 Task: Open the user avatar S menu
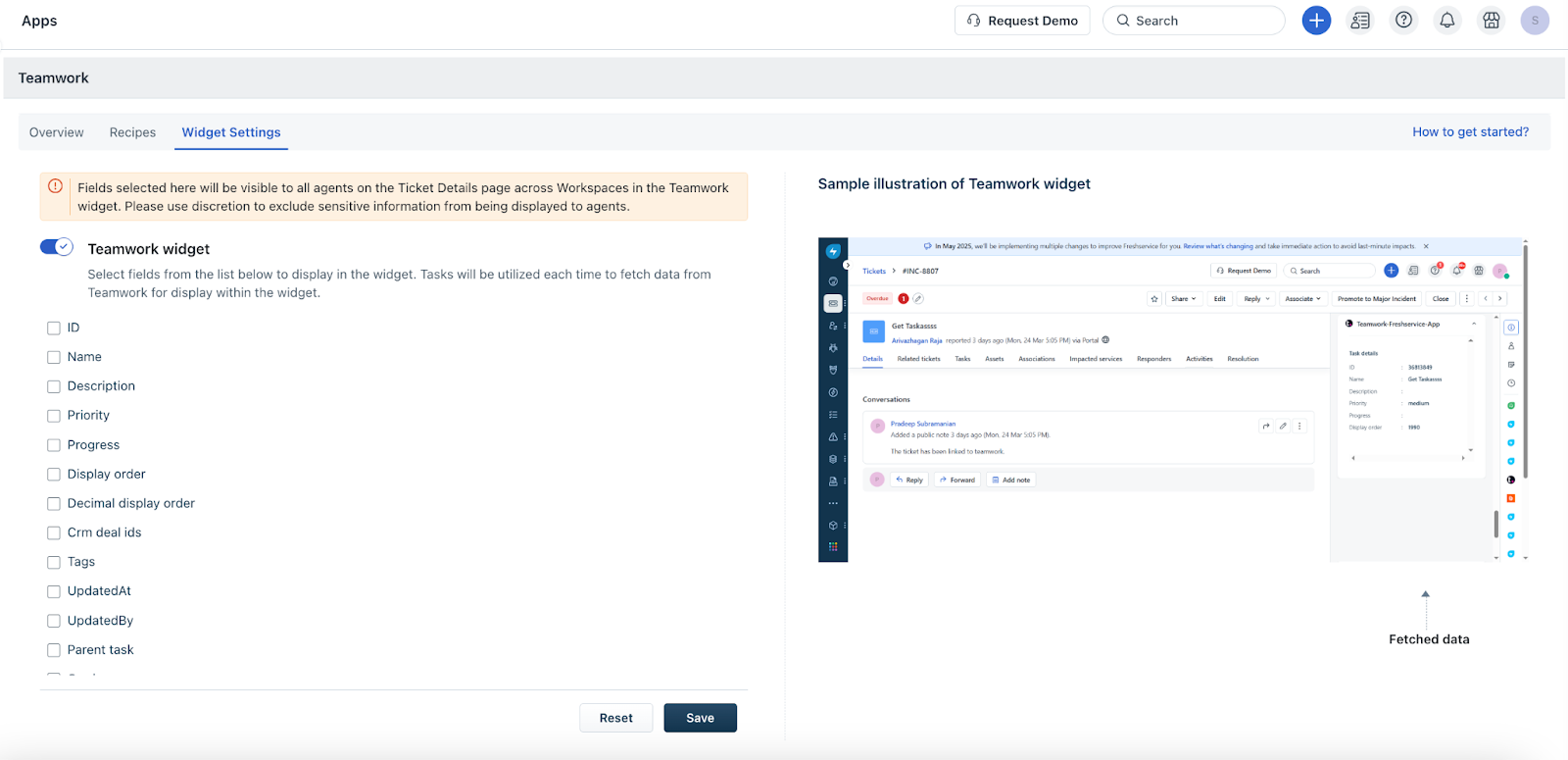(1535, 21)
